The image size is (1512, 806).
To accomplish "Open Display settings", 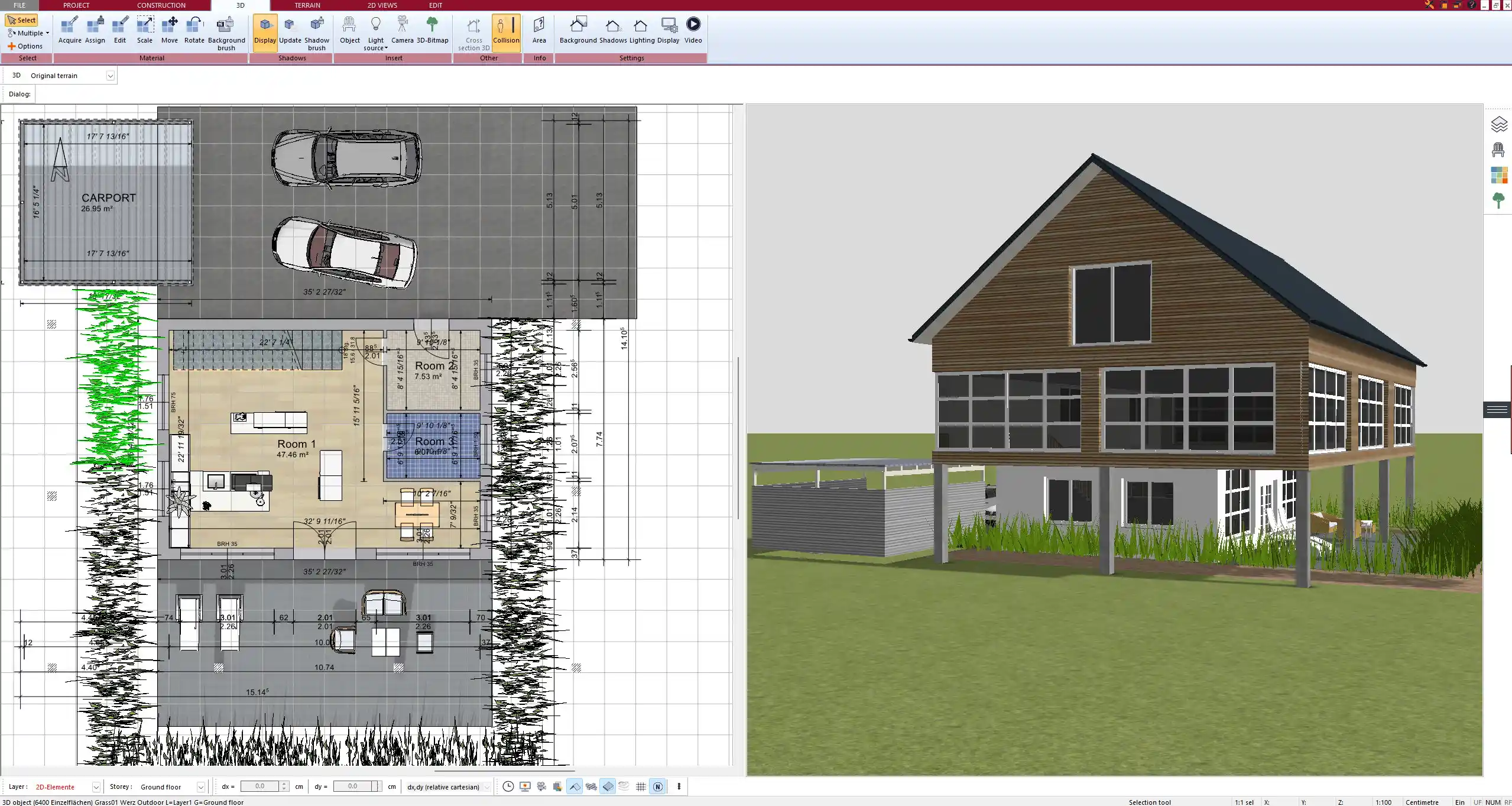I will (x=669, y=31).
